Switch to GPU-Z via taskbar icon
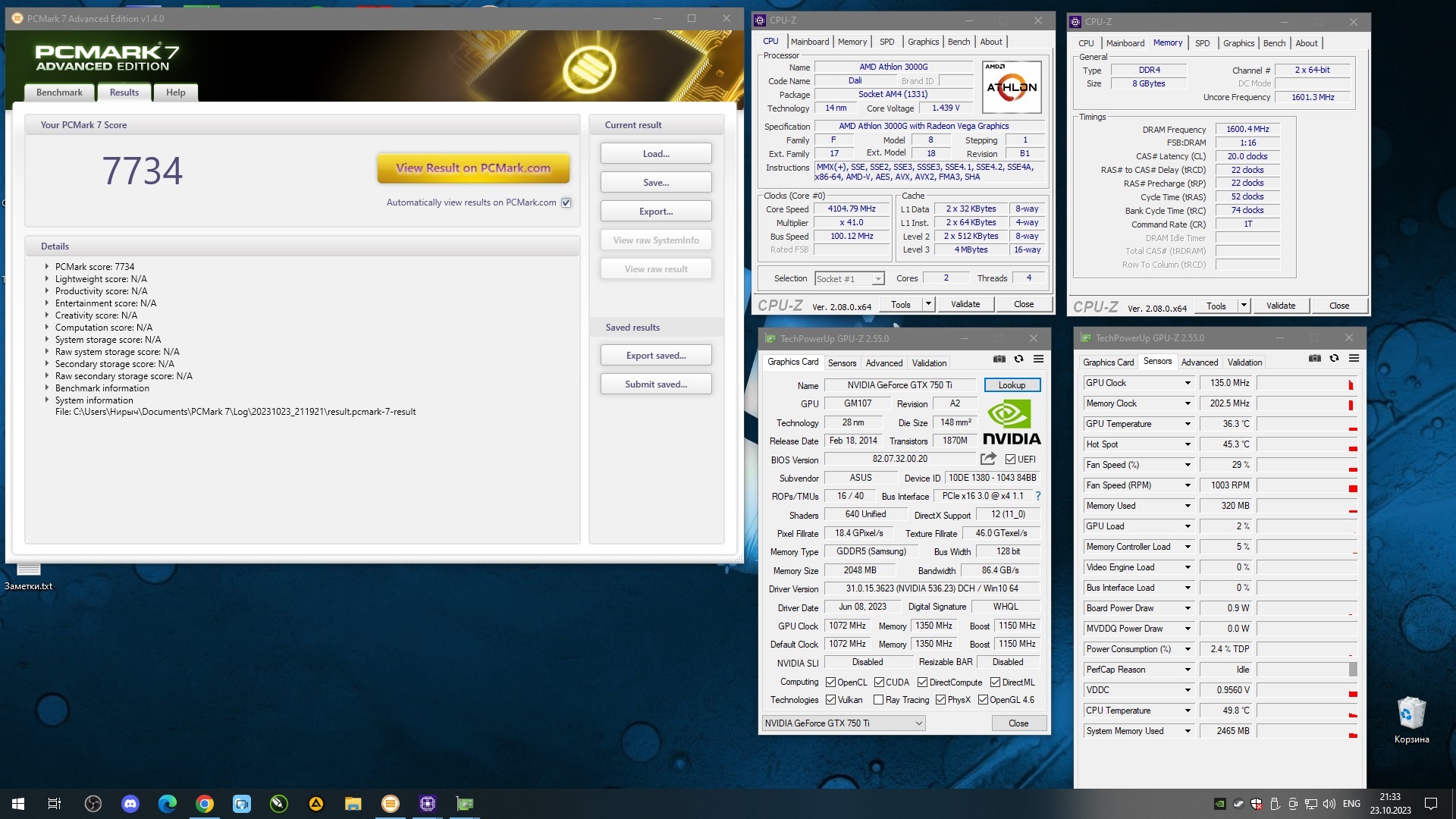The width and height of the screenshot is (1456, 819). 465,804
